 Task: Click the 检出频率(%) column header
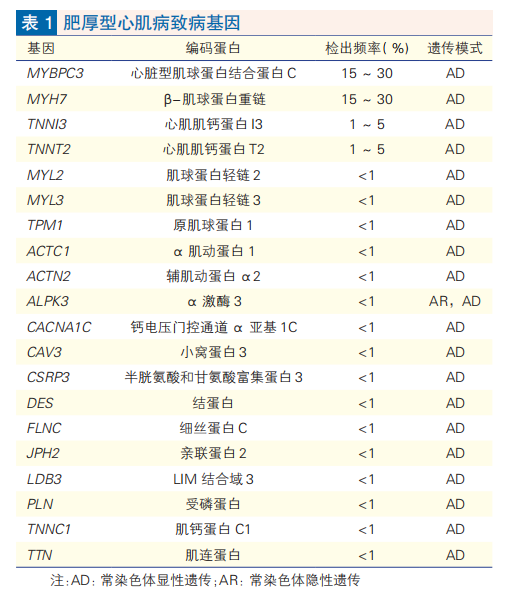click(367, 49)
